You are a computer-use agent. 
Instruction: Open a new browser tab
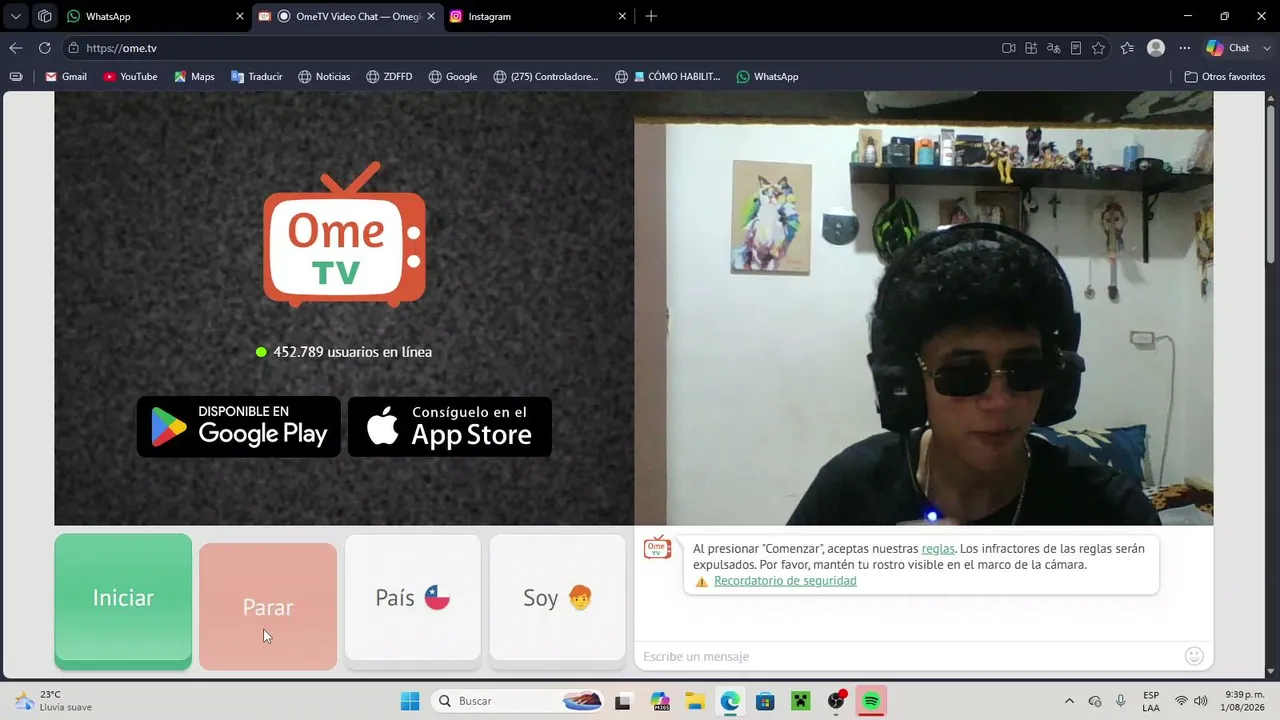click(651, 16)
